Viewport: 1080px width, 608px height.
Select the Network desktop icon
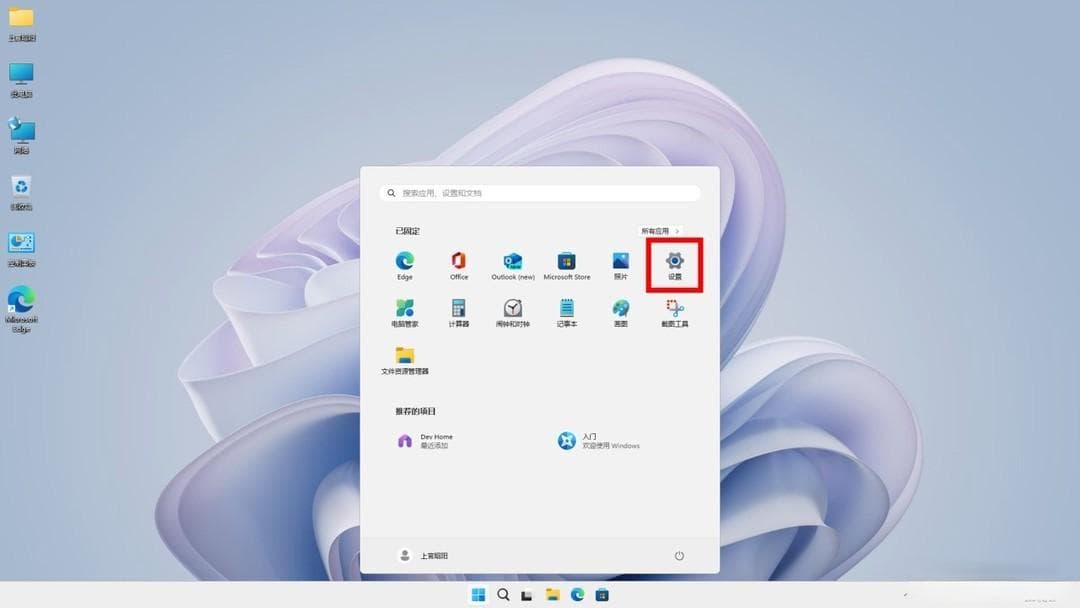click(21, 136)
